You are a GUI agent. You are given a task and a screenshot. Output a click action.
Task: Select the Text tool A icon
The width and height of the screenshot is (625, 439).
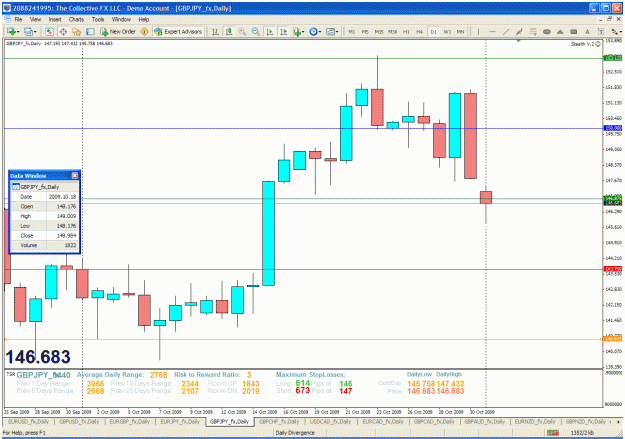pyautogui.click(x=587, y=31)
